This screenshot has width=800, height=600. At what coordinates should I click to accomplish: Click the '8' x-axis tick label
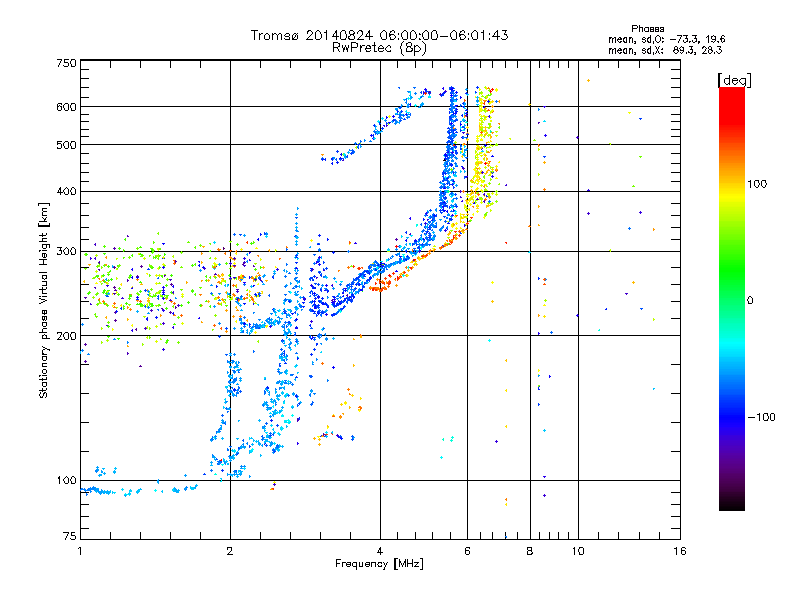point(530,551)
